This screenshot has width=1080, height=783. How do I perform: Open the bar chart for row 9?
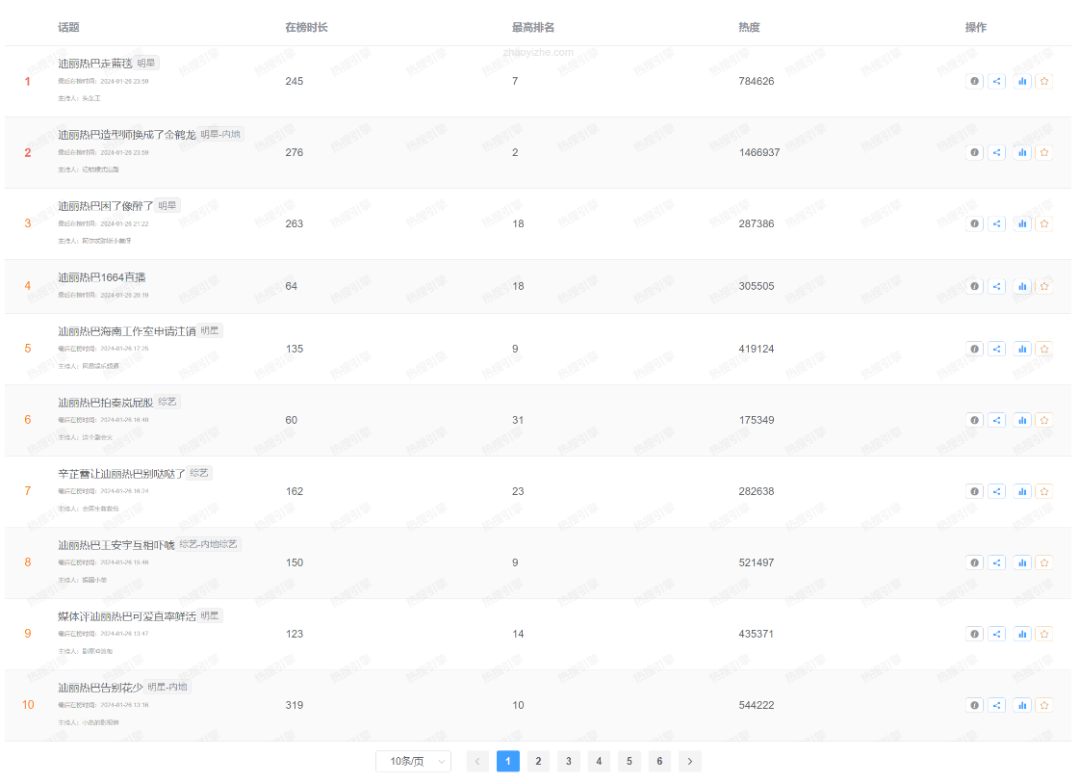[x=1021, y=634]
